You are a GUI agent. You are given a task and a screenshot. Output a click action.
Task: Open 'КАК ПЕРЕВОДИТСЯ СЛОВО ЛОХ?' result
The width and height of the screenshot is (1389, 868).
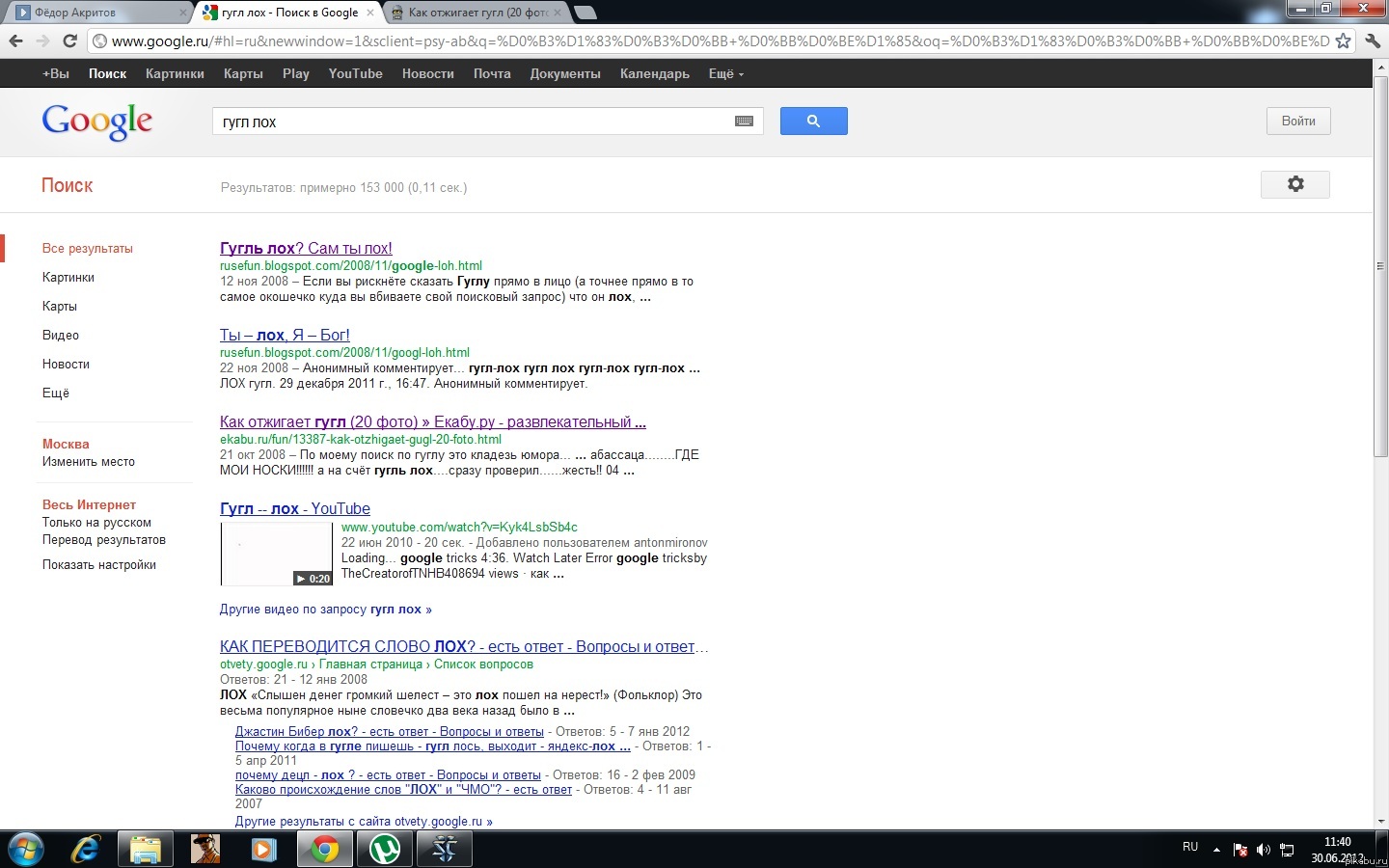(464, 646)
